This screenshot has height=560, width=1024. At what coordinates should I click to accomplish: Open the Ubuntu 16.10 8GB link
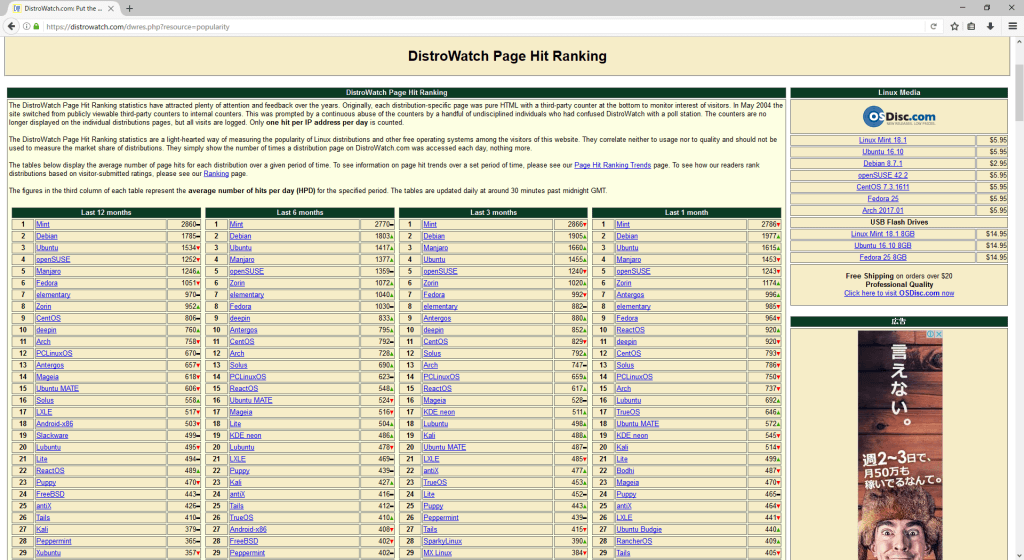[882, 246]
